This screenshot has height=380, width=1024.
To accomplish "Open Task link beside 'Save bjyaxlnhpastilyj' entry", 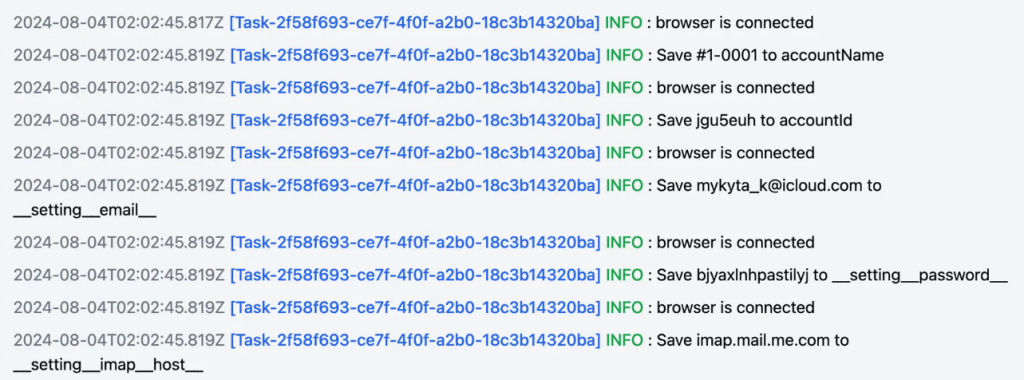I will (415, 275).
